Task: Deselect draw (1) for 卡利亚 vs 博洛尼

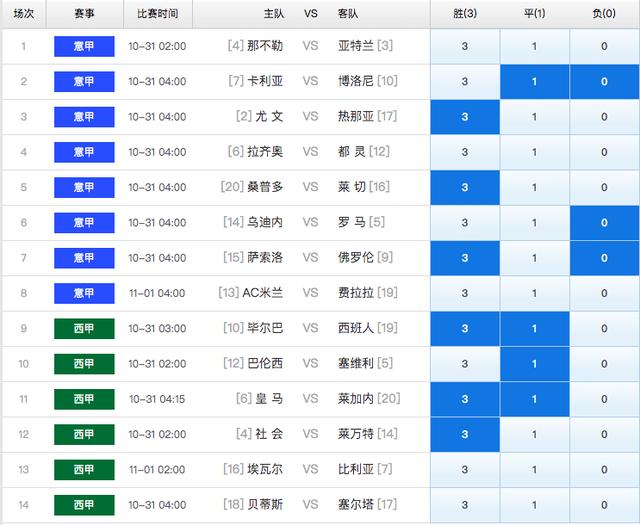Action: point(535,82)
